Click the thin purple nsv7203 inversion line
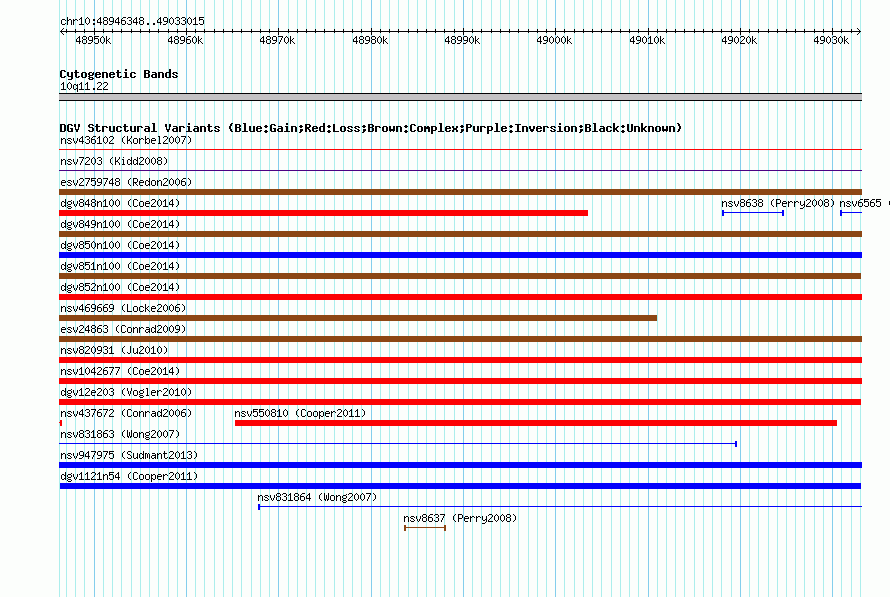This screenshot has height=597, width=890. [460, 171]
